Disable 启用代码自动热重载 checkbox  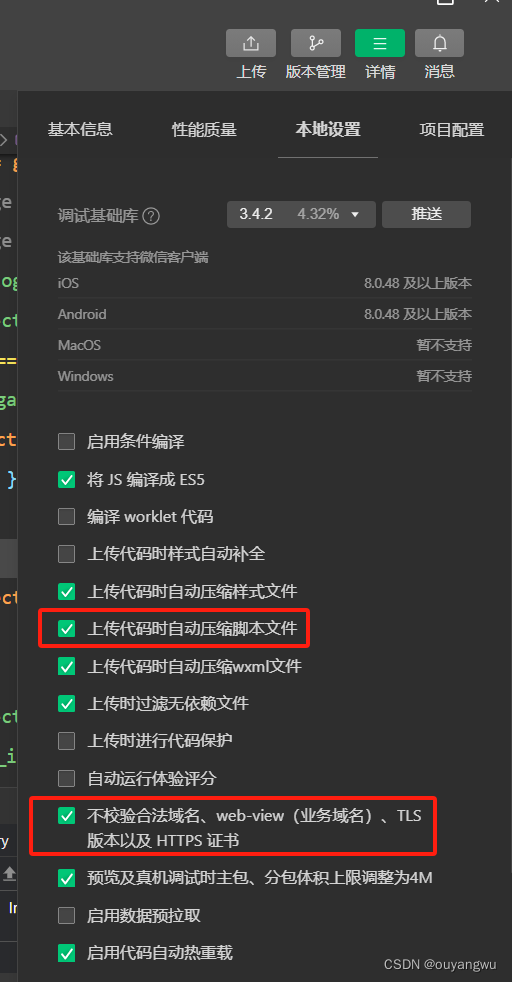tap(66, 953)
